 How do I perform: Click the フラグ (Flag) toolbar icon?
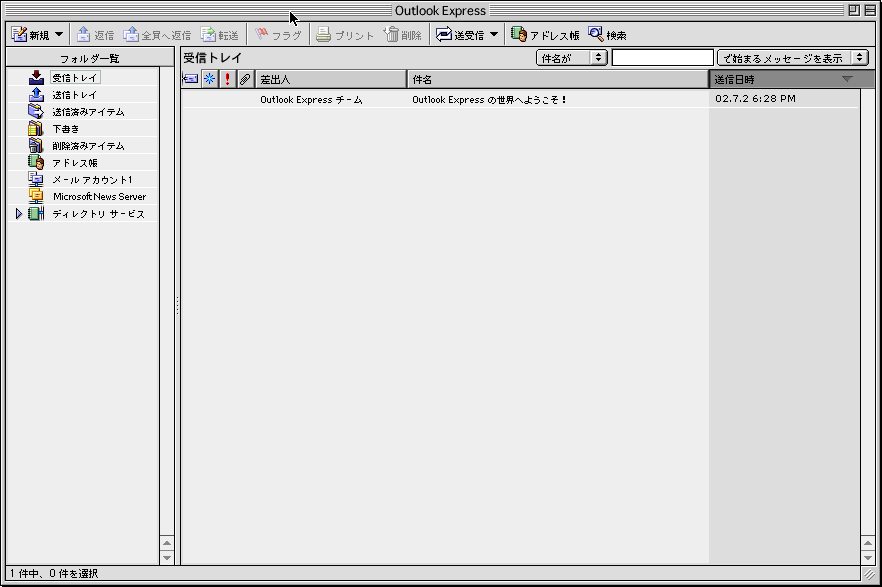262,34
